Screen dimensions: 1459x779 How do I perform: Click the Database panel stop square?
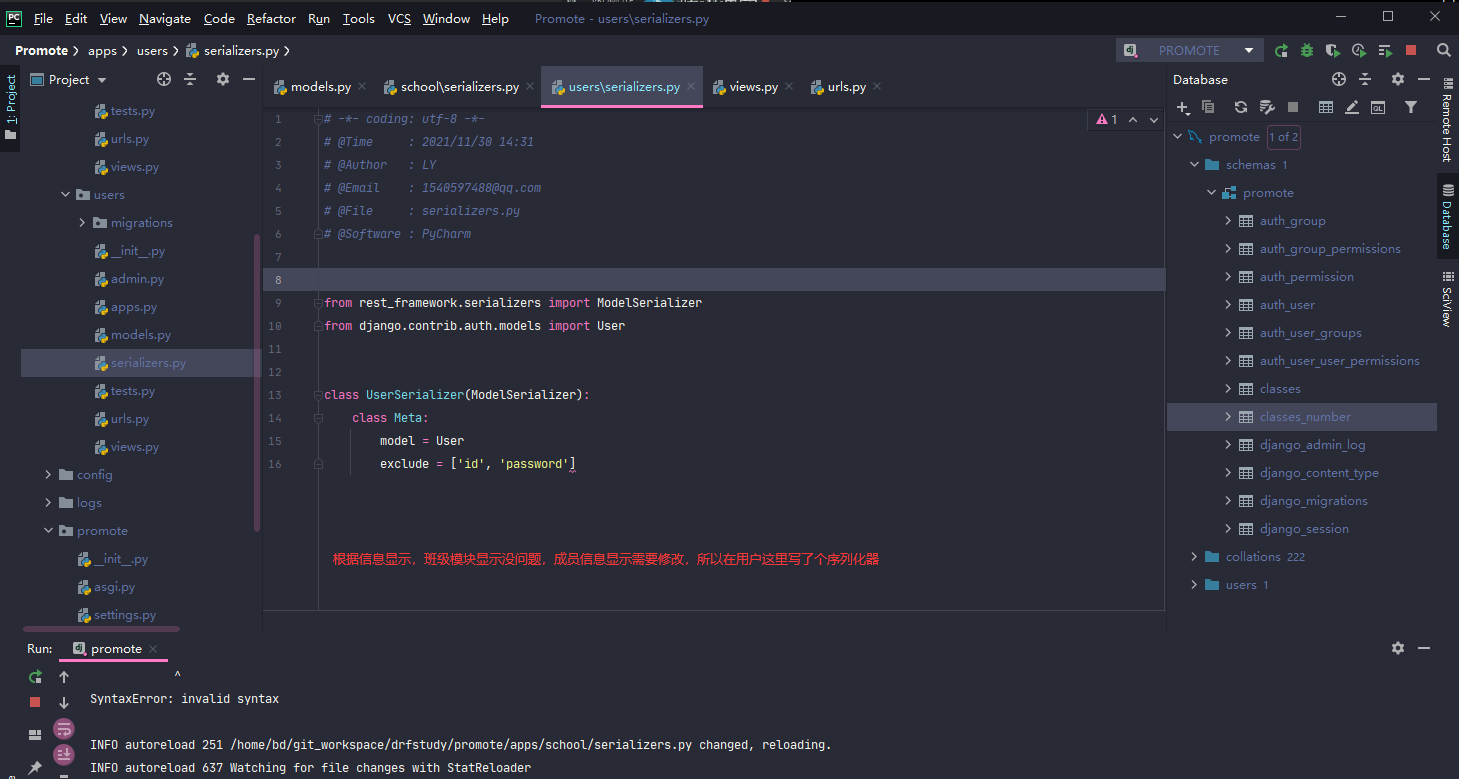[x=1292, y=107]
